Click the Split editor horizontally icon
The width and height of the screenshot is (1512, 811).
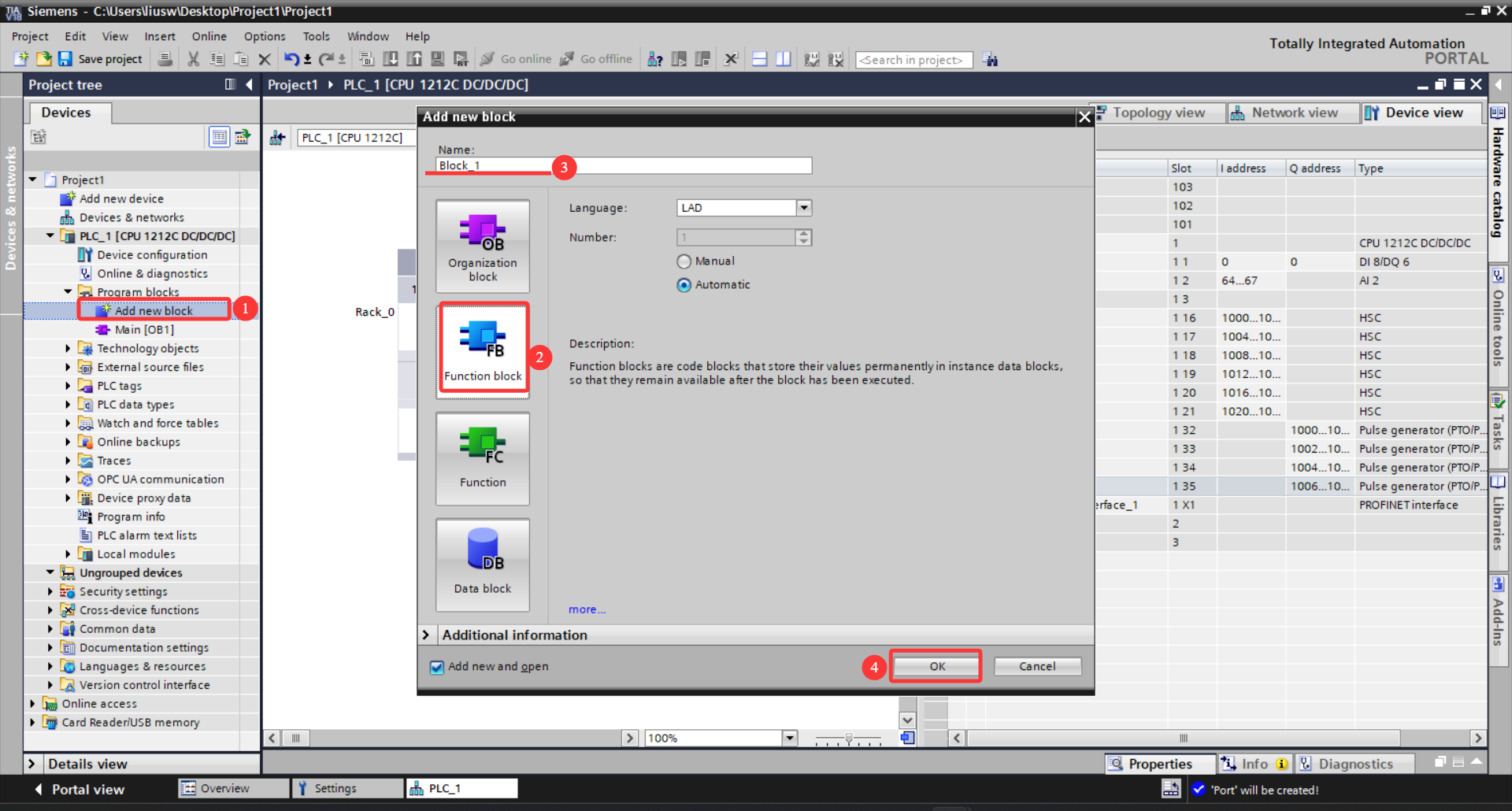(760, 59)
